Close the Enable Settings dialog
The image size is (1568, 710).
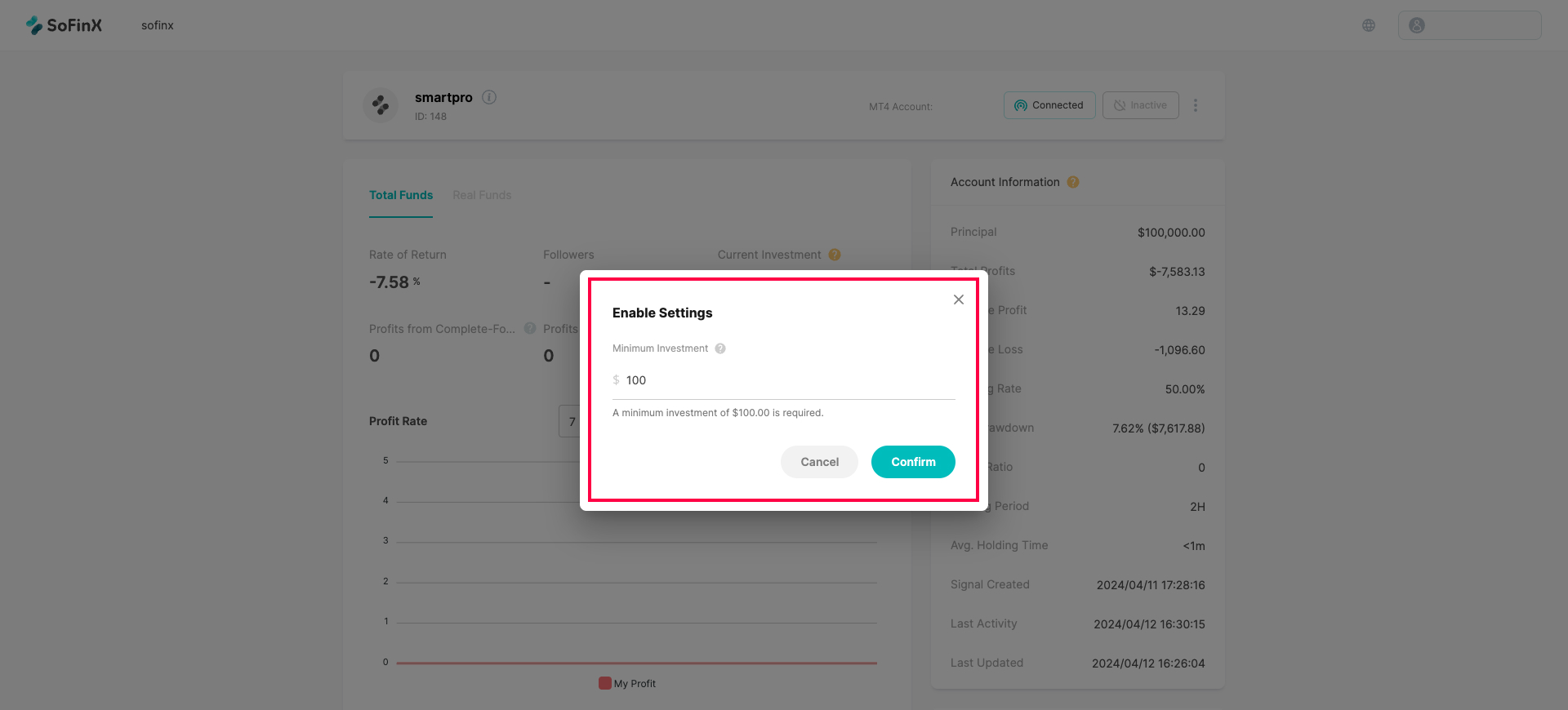click(x=959, y=300)
